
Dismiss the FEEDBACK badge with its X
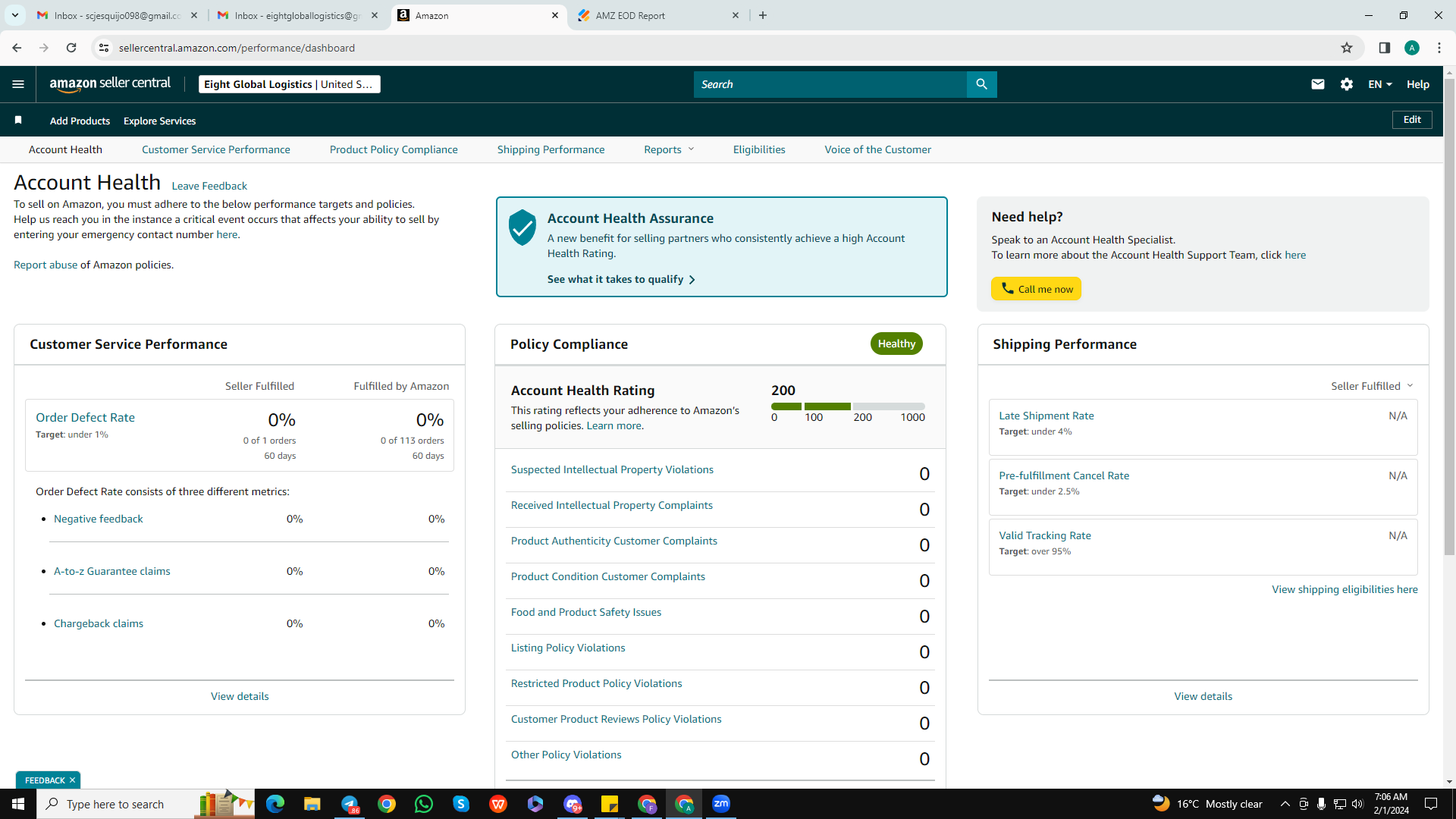[73, 780]
